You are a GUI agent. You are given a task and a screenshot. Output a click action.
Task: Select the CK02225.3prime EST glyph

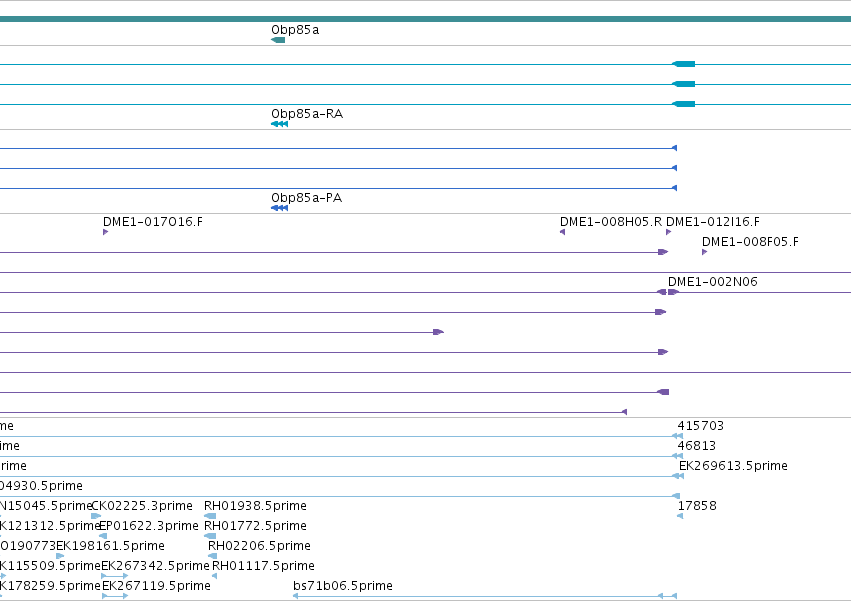[96, 516]
